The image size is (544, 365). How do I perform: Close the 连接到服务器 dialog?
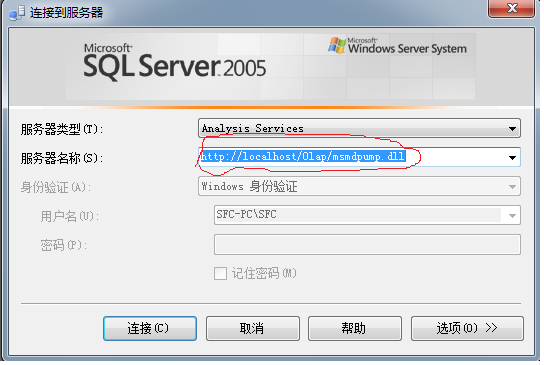[x=511, y=8]
